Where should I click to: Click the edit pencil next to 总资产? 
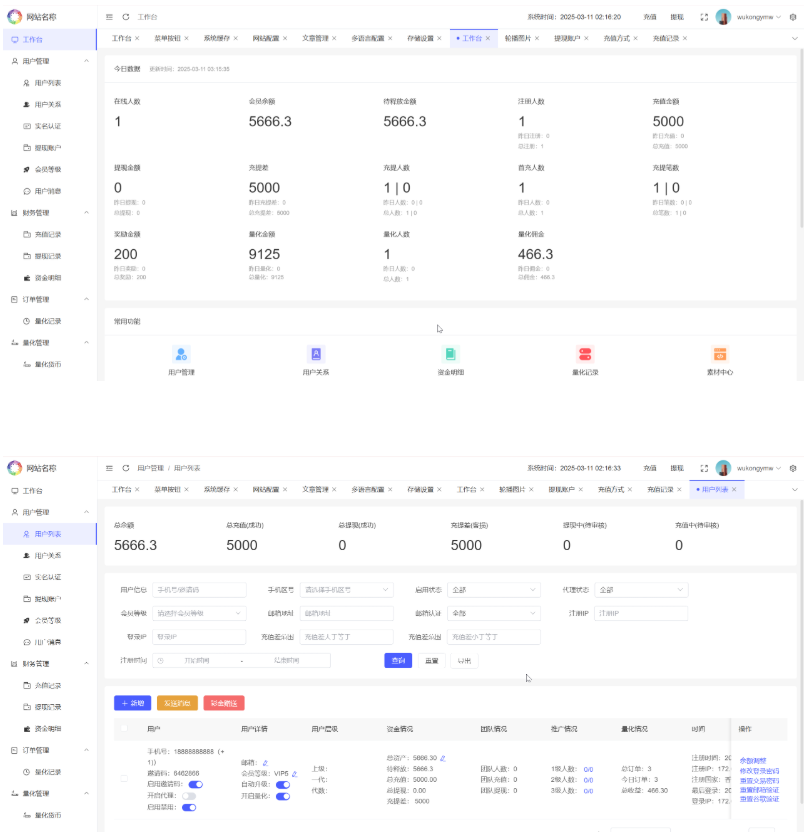click(x=443, y=758)
